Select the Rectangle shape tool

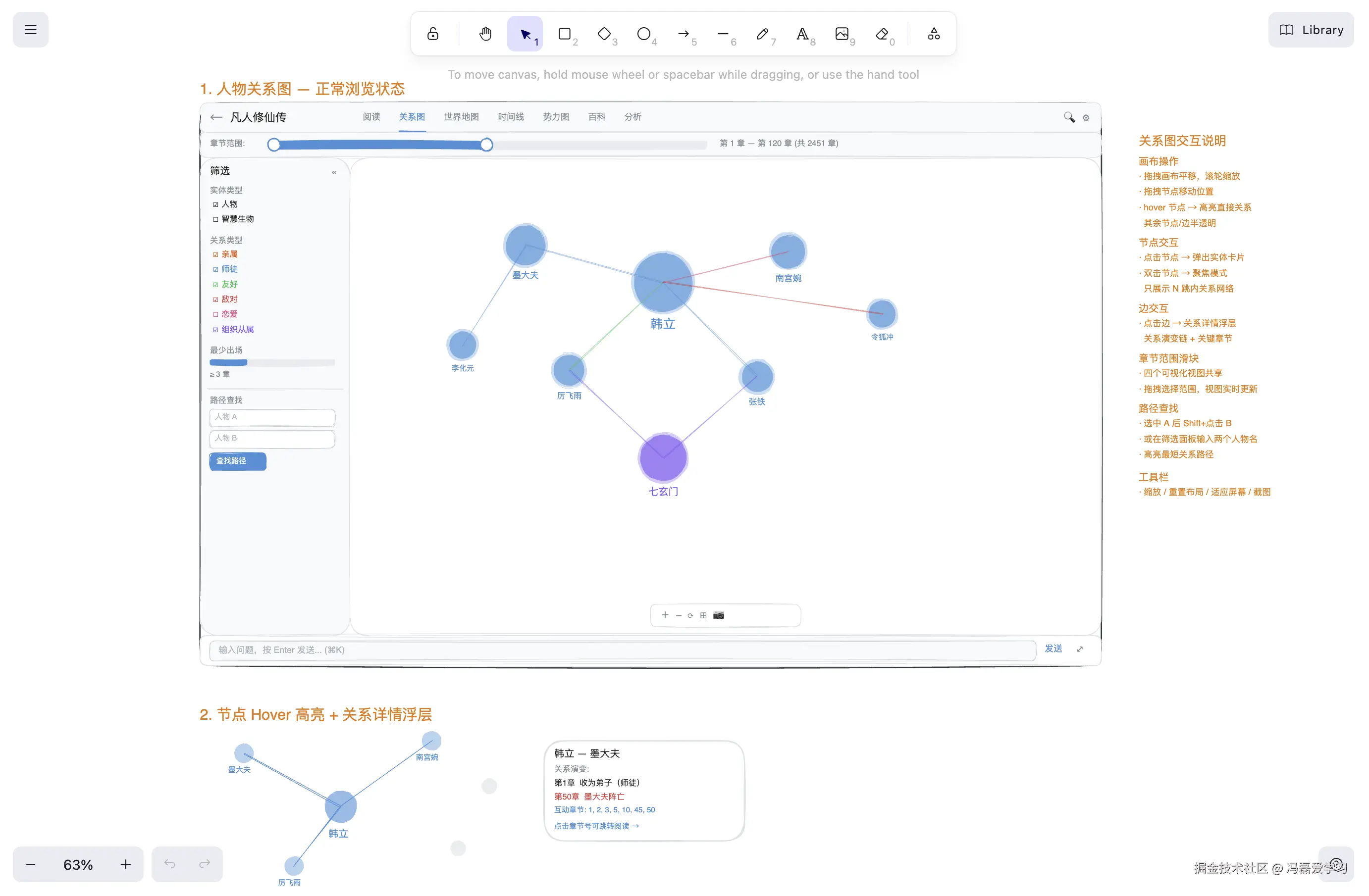564,34
